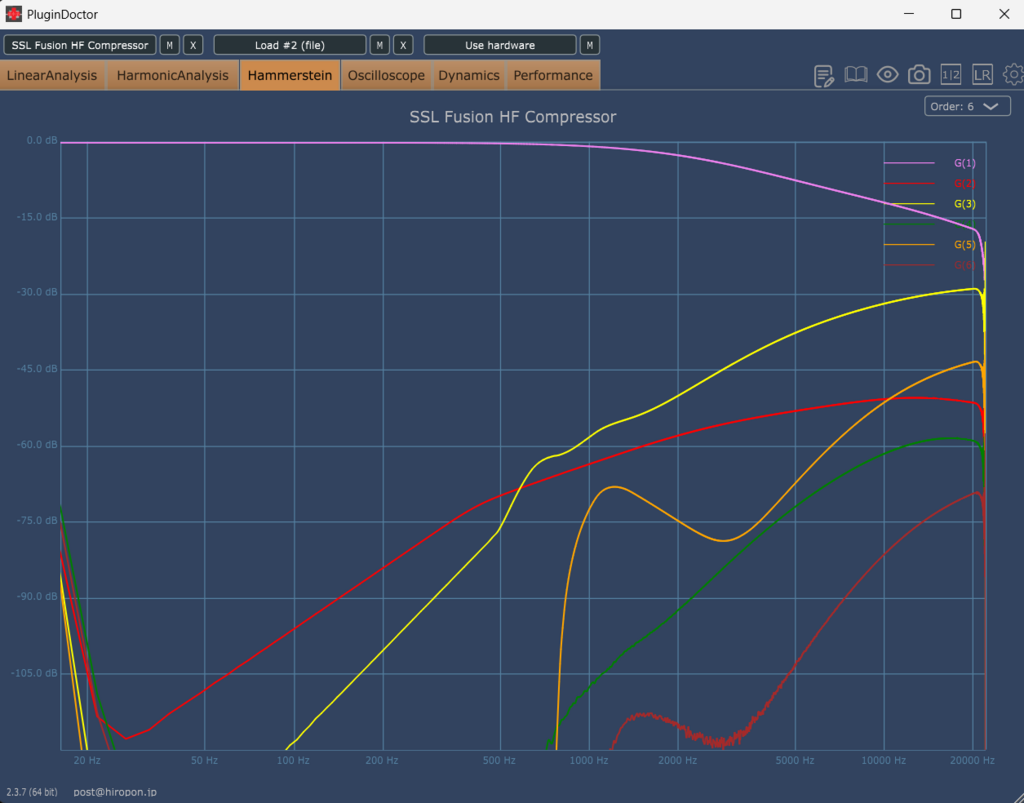The width and height of the screenshot is (1024, 803).
Task: Click the post@hiropon.jp email text
Action: [115, 792]
